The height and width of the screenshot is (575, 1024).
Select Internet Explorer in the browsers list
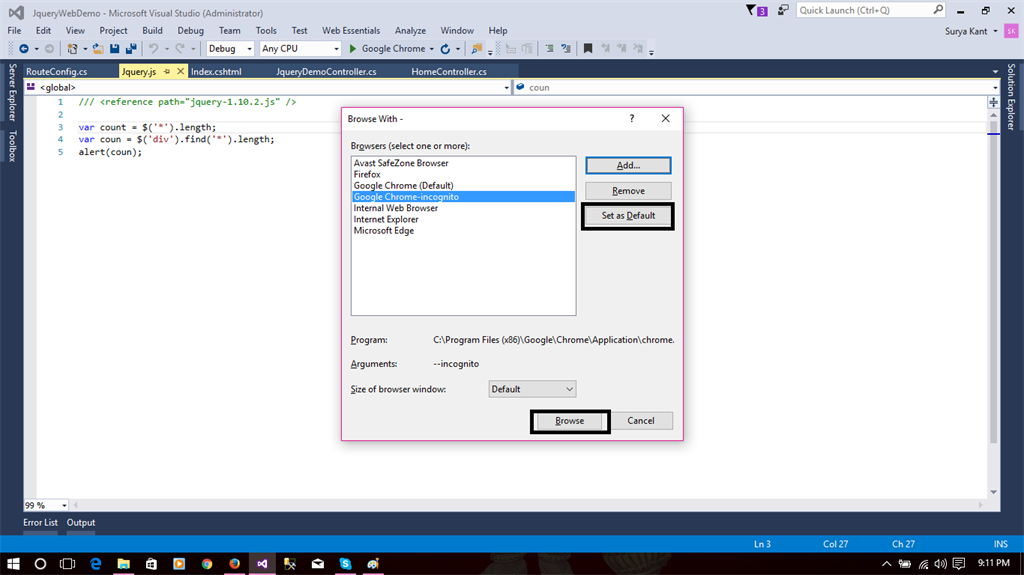[386, 220]
